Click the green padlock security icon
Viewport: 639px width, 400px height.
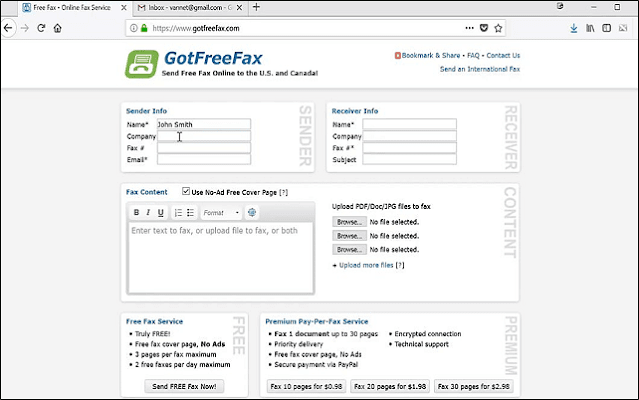point(144,28)
